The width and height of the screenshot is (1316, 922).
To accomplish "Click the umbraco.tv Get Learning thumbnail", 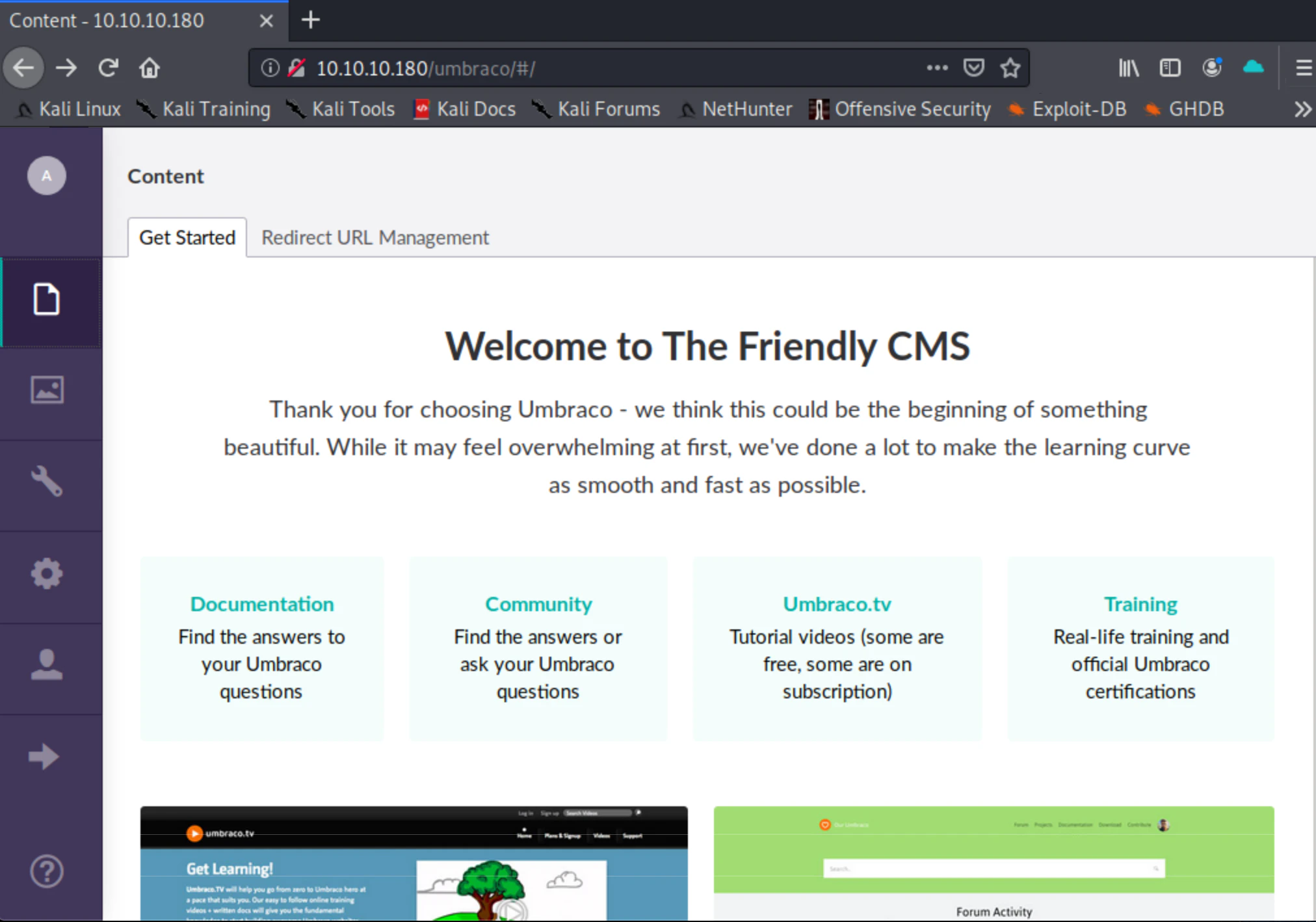I will pos(414,863).
